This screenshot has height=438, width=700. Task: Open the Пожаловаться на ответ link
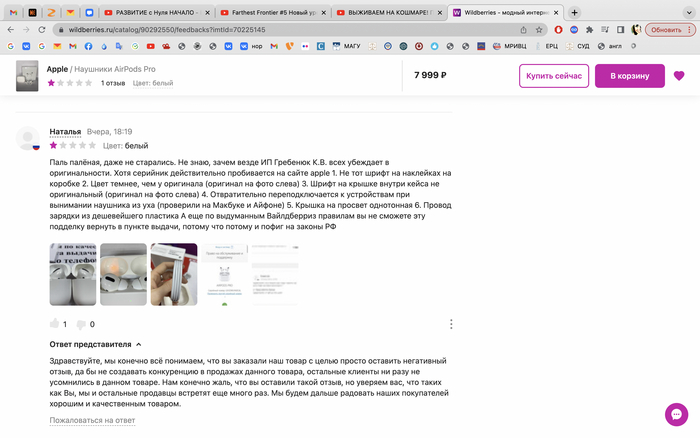click(92, 420)
